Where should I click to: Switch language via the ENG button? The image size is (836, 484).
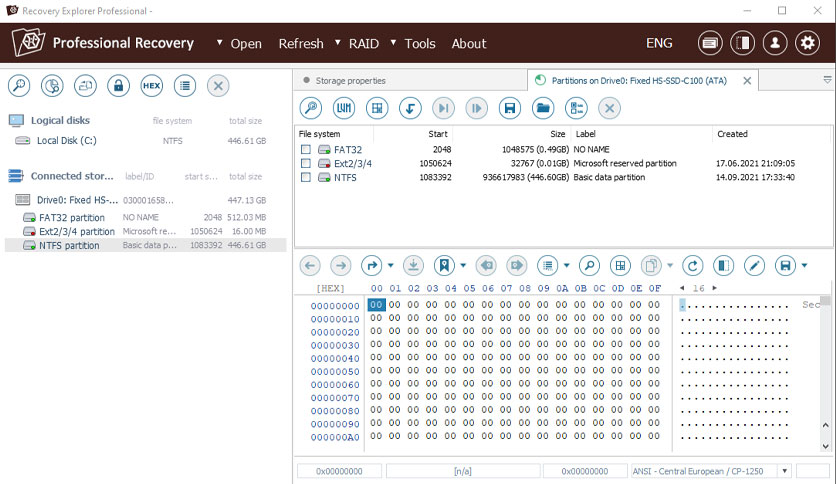coord(659,43)
